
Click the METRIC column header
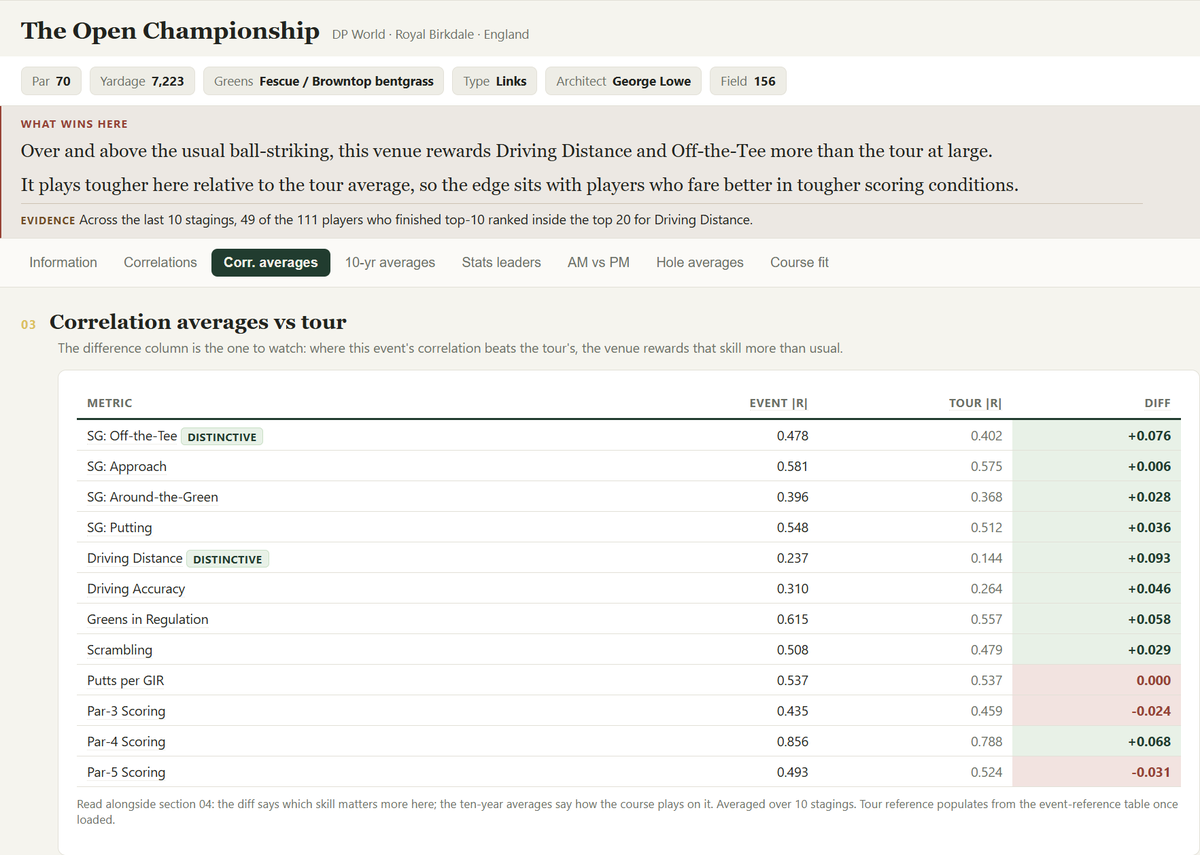tap(109, 403)
